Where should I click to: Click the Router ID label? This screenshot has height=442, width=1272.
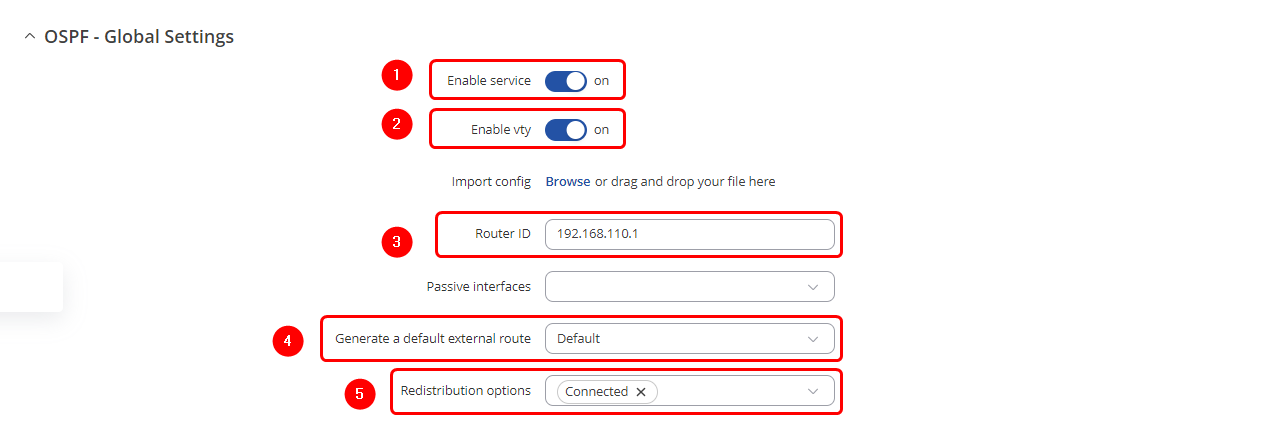503,235
